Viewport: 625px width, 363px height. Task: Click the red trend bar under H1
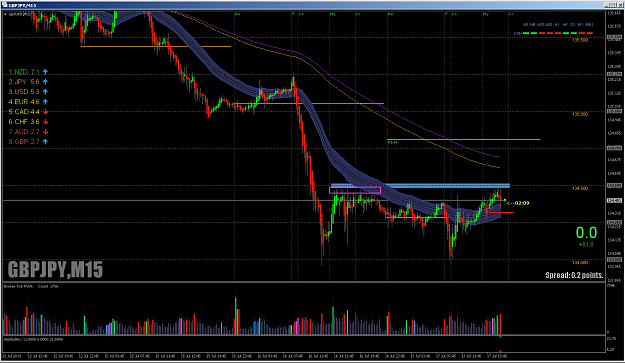[x=558, y=33]
